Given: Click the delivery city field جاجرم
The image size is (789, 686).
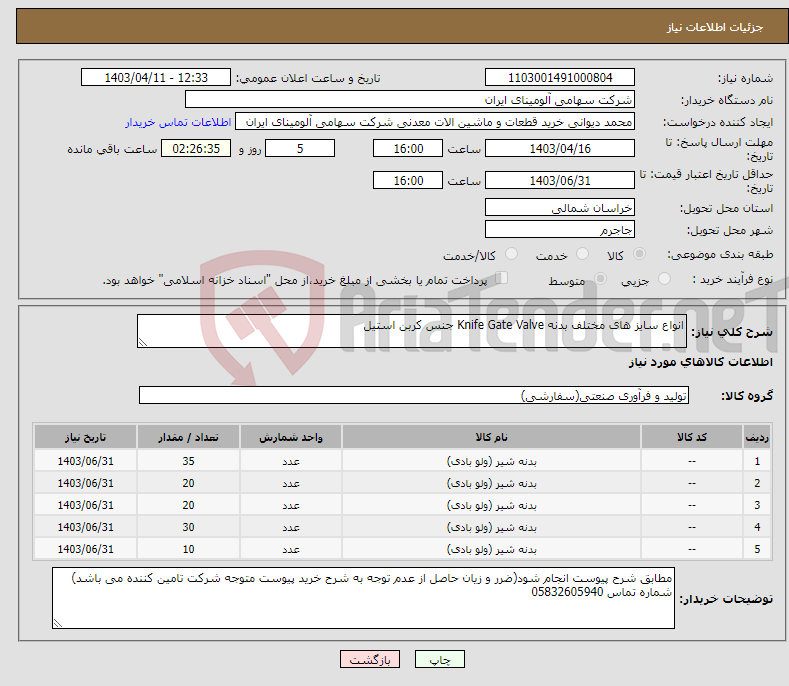Looking at the screenshot, I should click(560, 230).
